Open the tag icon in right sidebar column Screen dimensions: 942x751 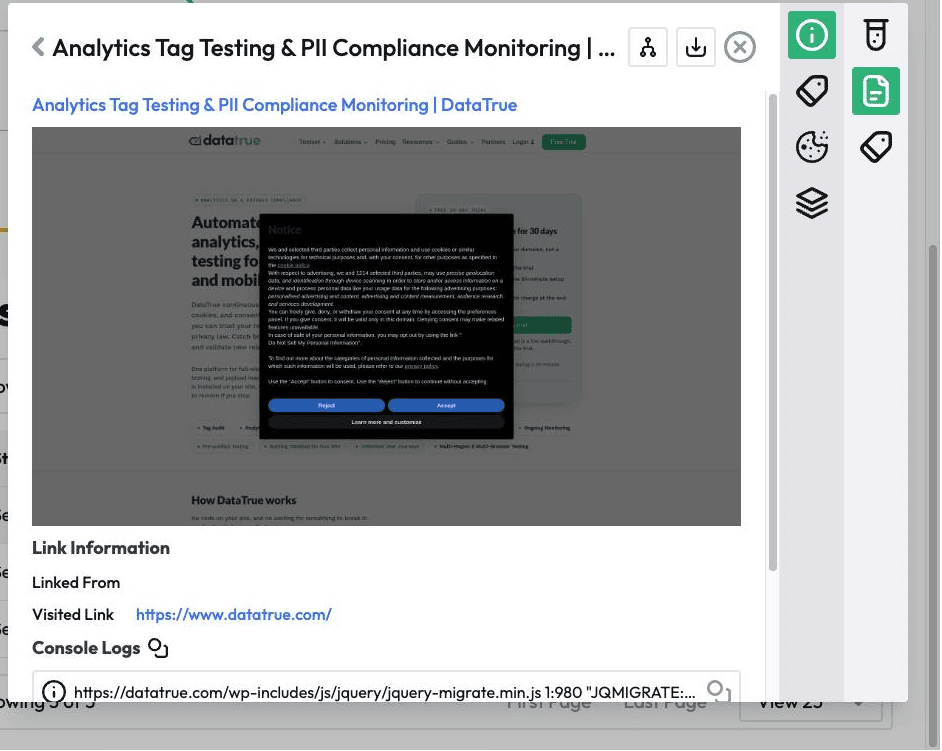(x=875, y=147)
